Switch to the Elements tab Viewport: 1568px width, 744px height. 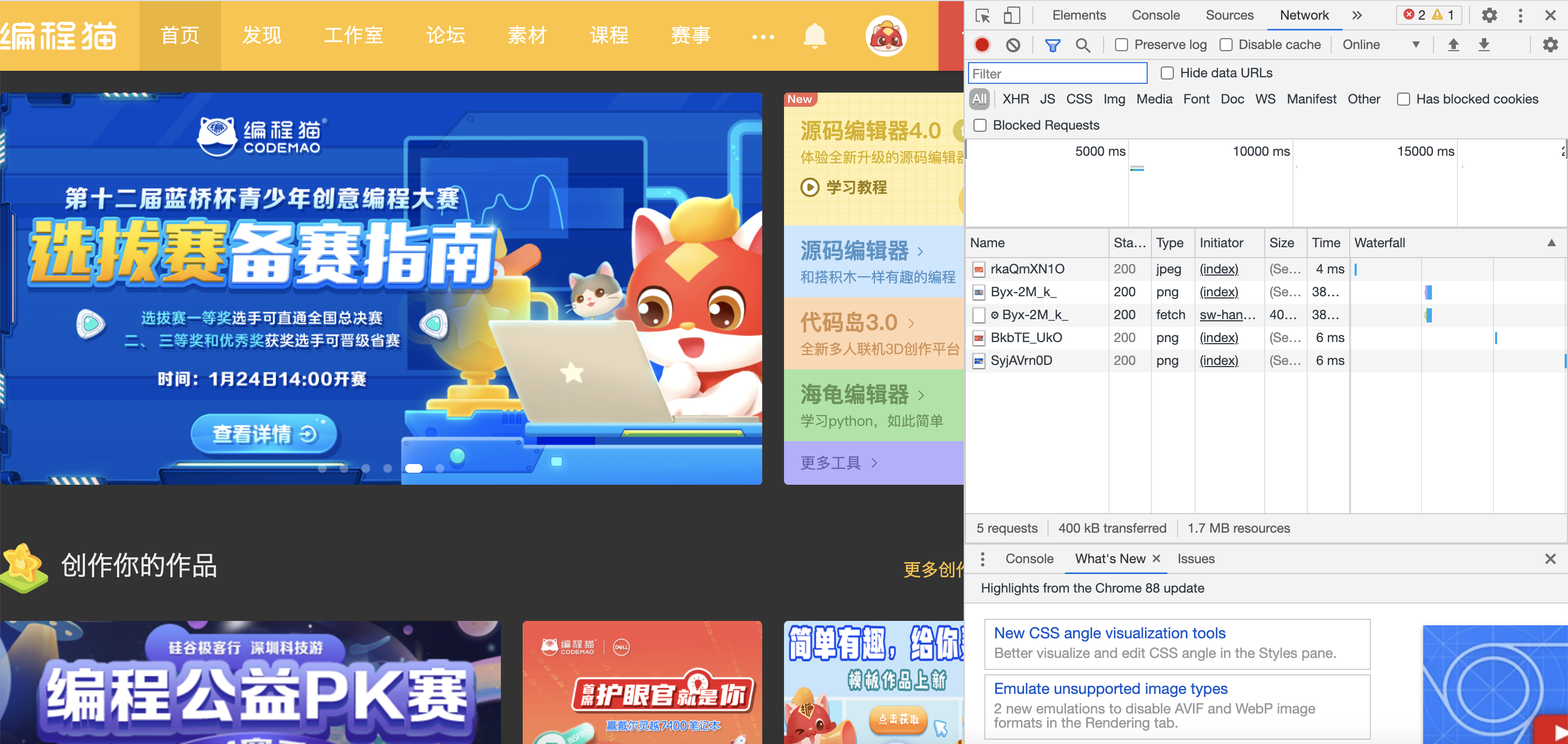[x=1079, y=15]
